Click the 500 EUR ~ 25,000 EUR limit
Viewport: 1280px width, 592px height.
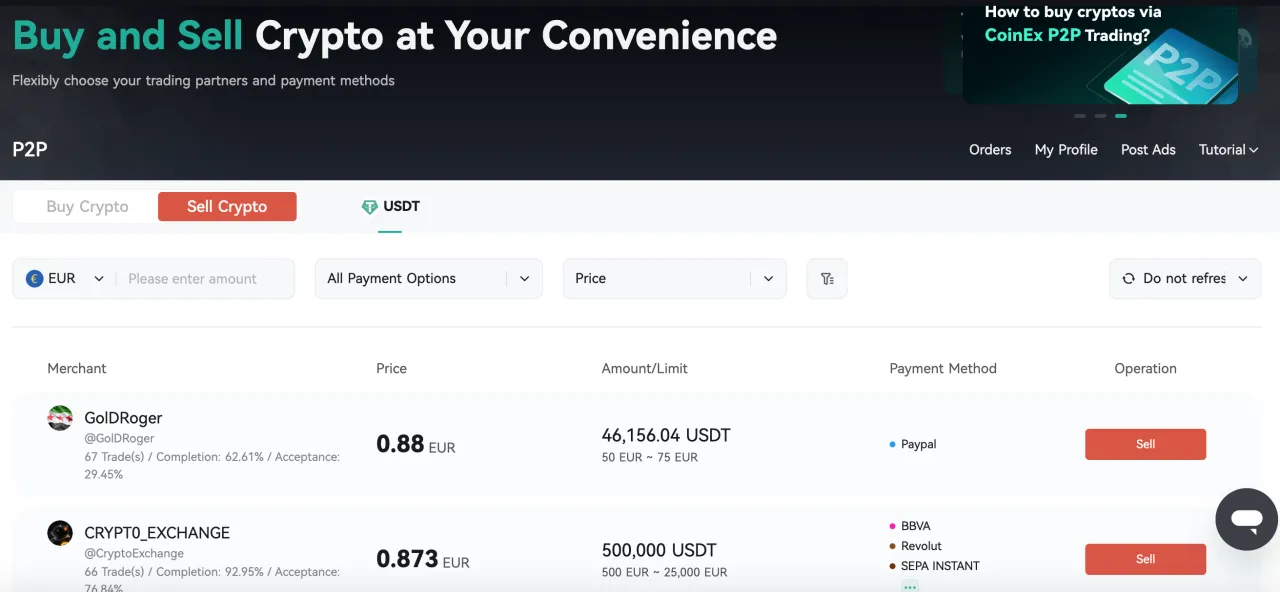click(x=664, y=573)
